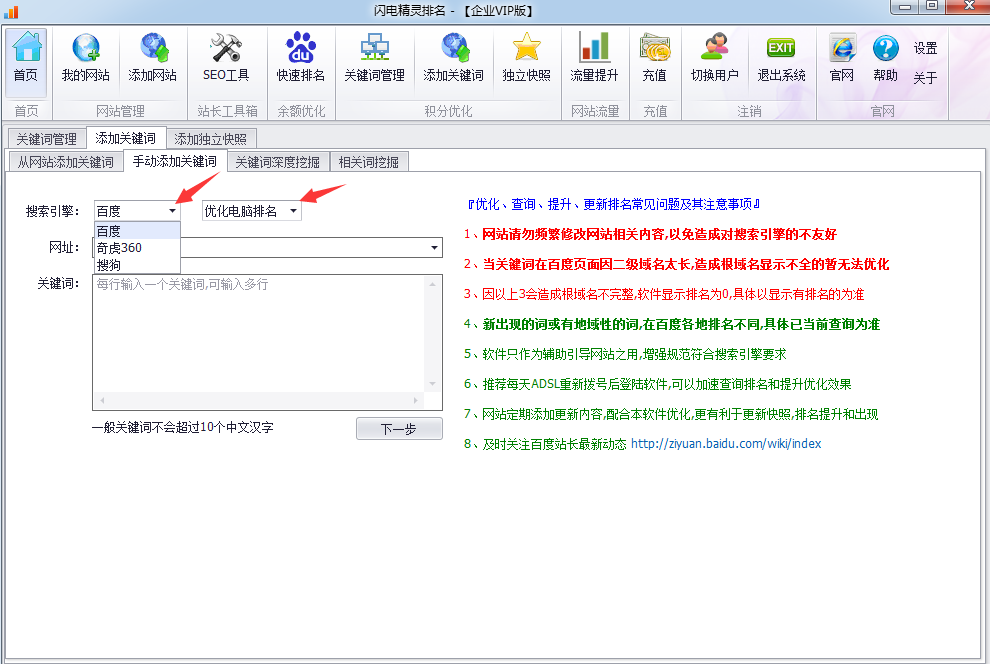Open the 关键词深度挖掘 sub-tab
Viewport: 990px width, 664px height.
tap(277, 161)
